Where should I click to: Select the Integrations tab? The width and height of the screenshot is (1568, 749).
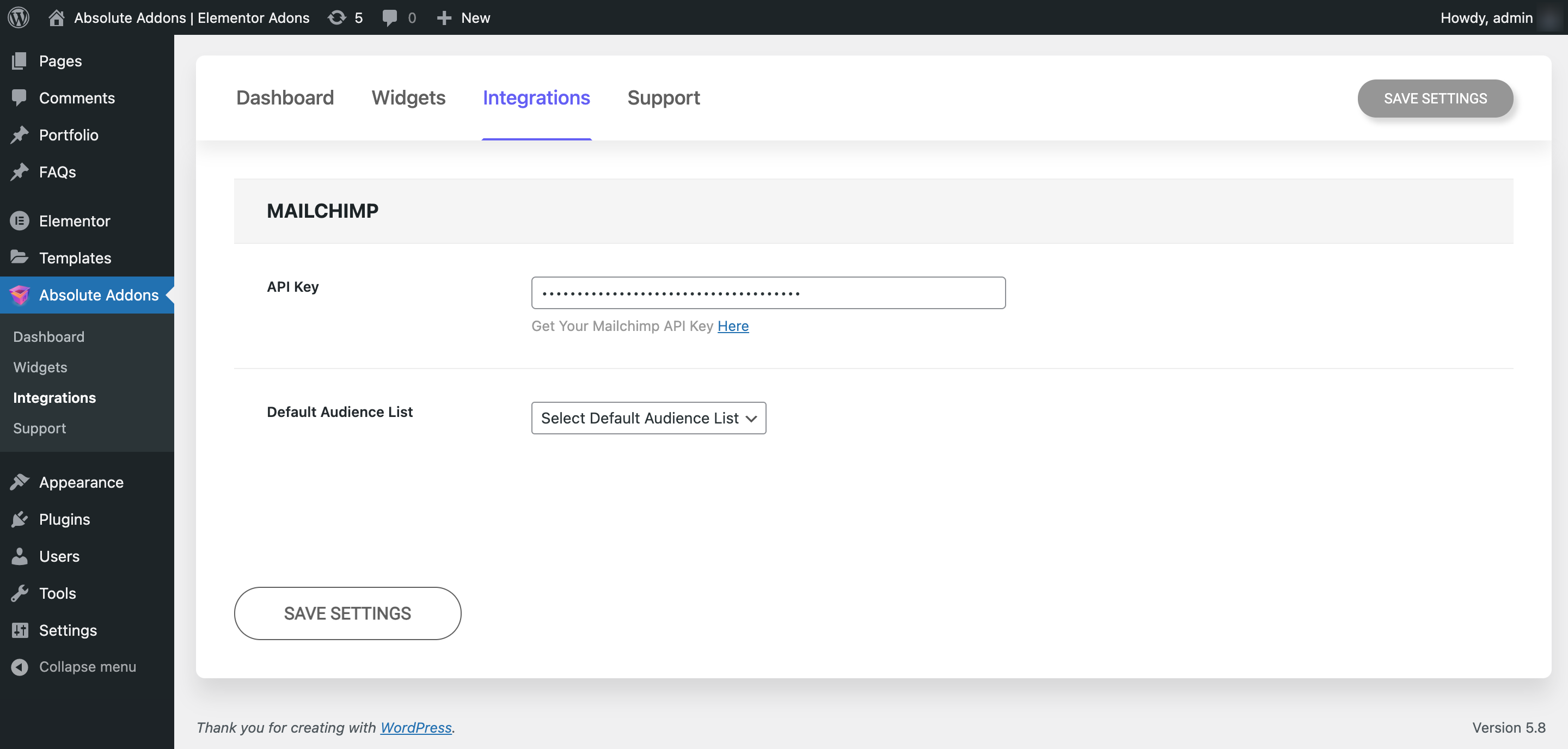pos(536,97)
